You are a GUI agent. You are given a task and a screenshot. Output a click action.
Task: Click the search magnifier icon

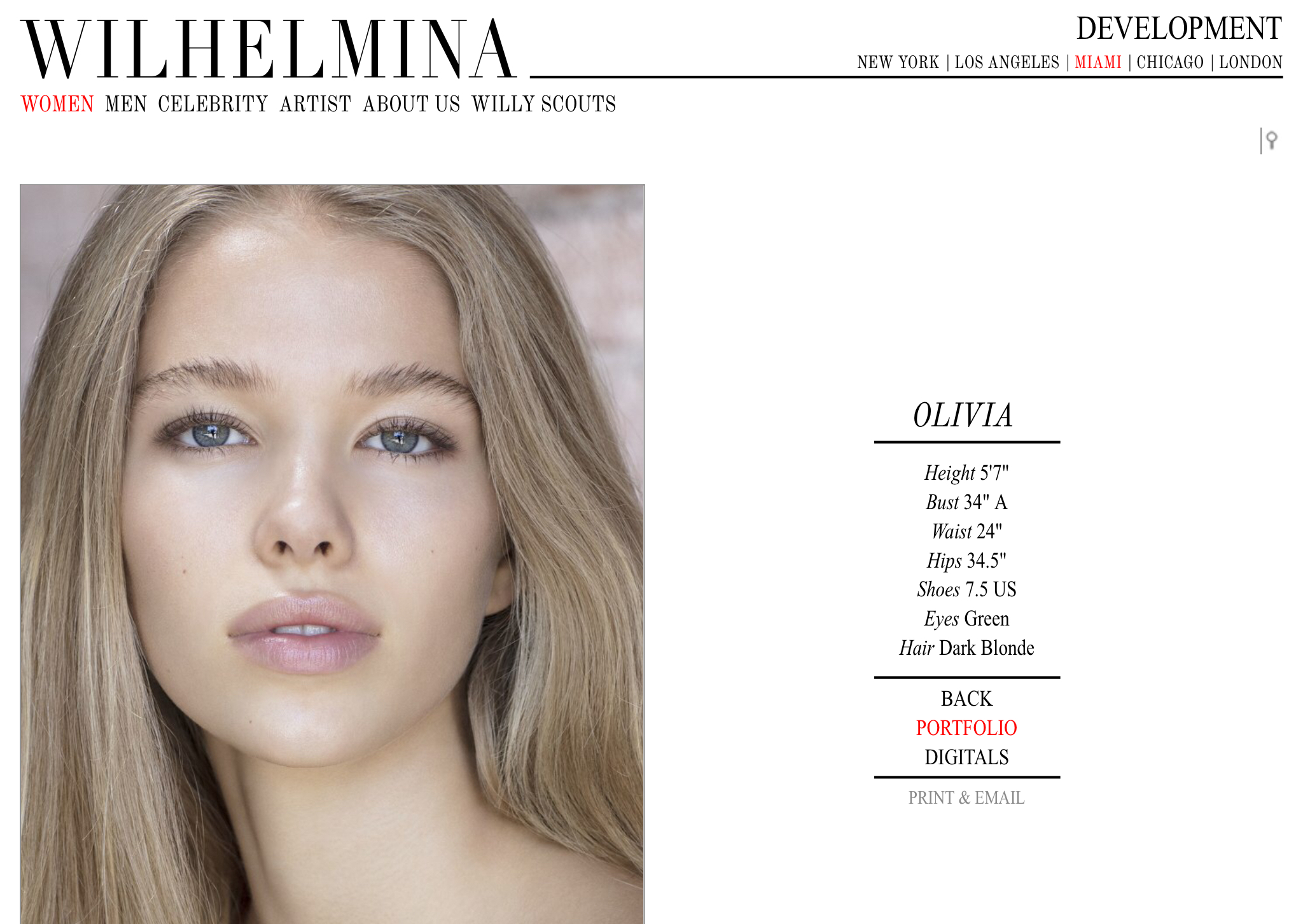[x=1271, y=140]
